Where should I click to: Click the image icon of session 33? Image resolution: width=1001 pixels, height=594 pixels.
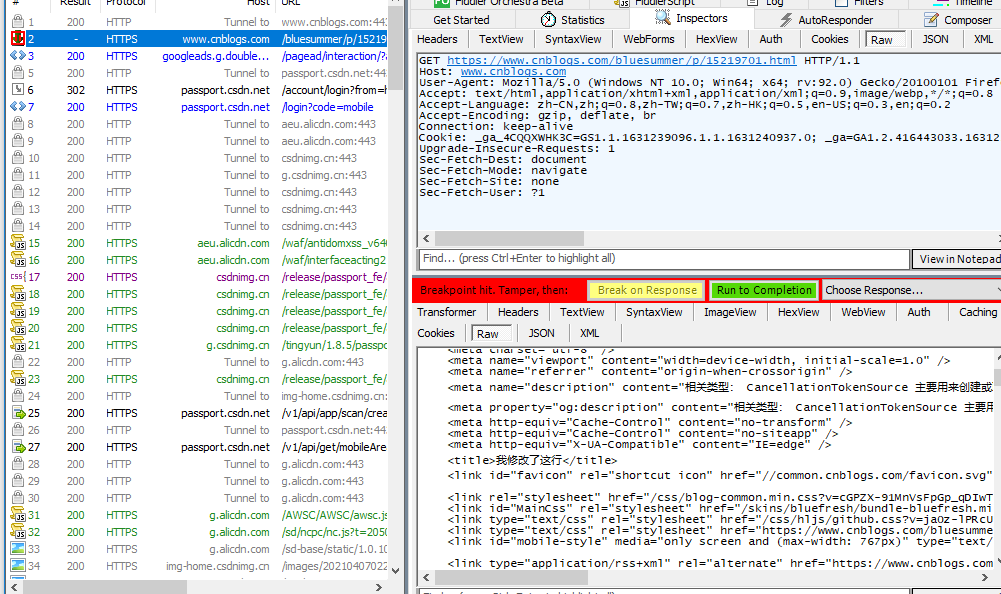(x=18, y=549)
